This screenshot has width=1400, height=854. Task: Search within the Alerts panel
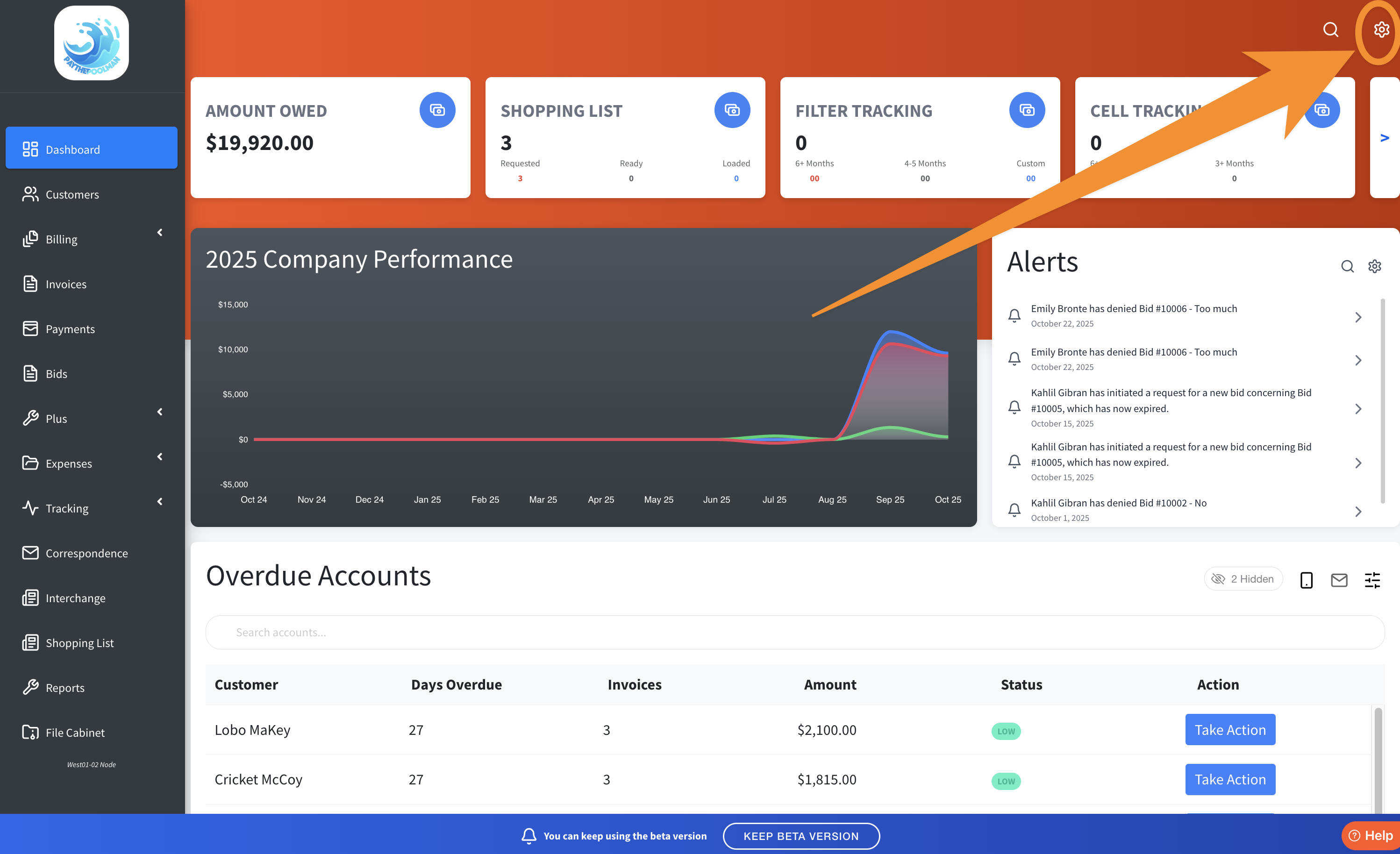[x=1347, y=266]
